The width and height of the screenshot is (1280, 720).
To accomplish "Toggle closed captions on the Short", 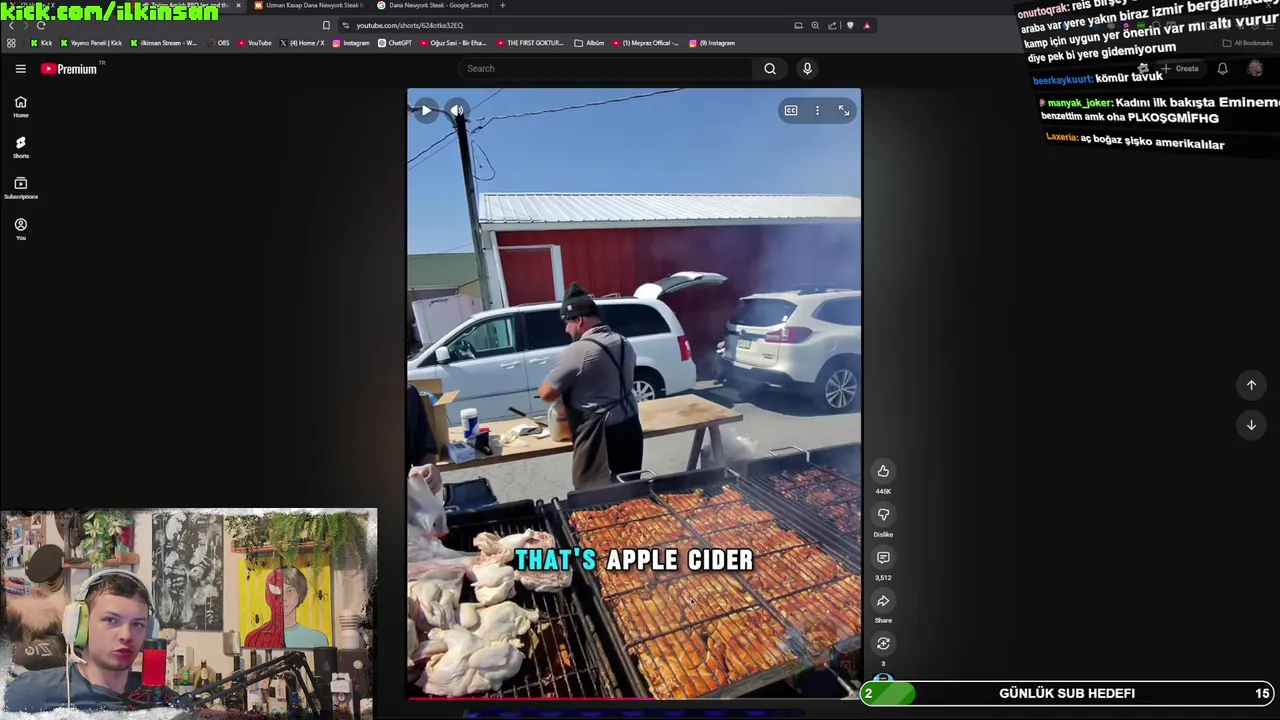I will 791,111.
